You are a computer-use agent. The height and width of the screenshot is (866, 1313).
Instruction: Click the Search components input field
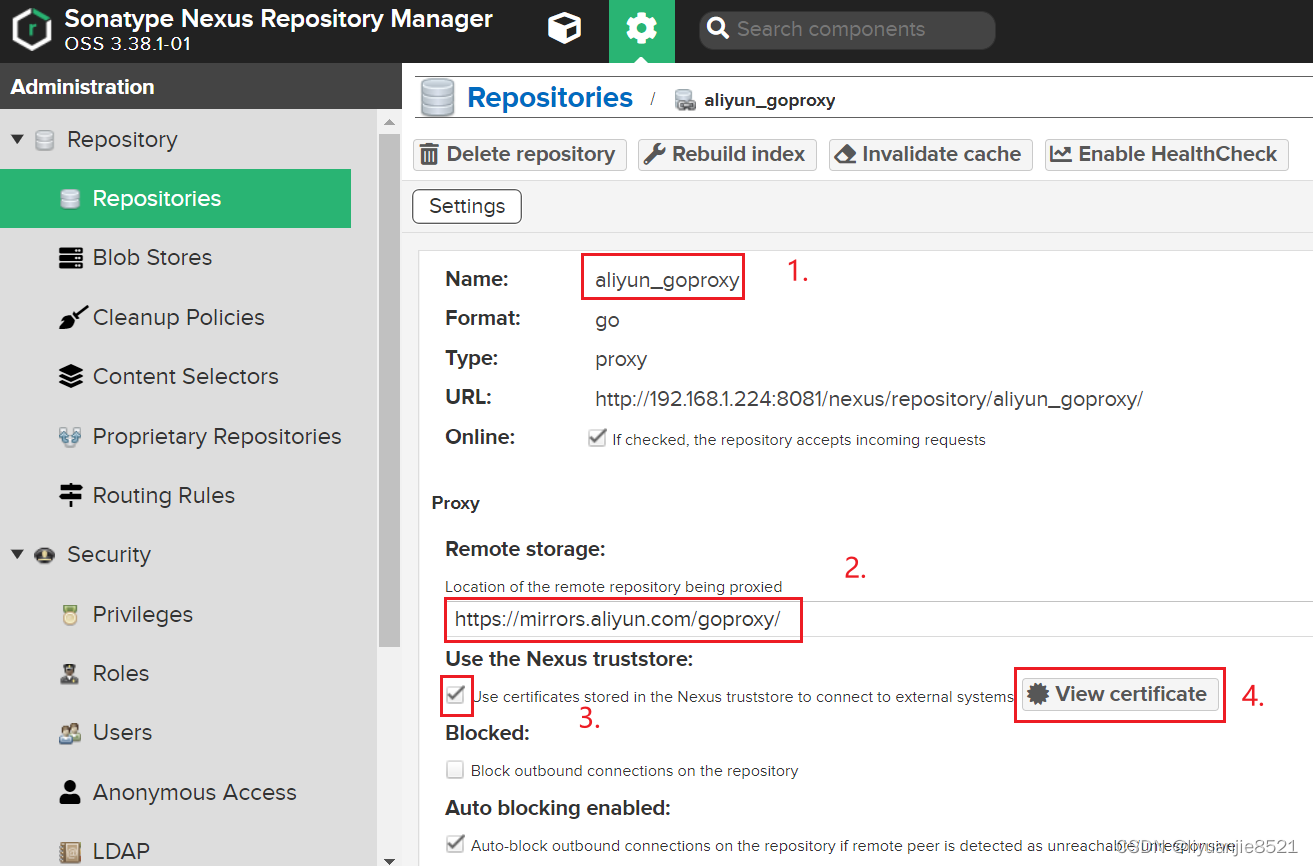tap(847, 30)
